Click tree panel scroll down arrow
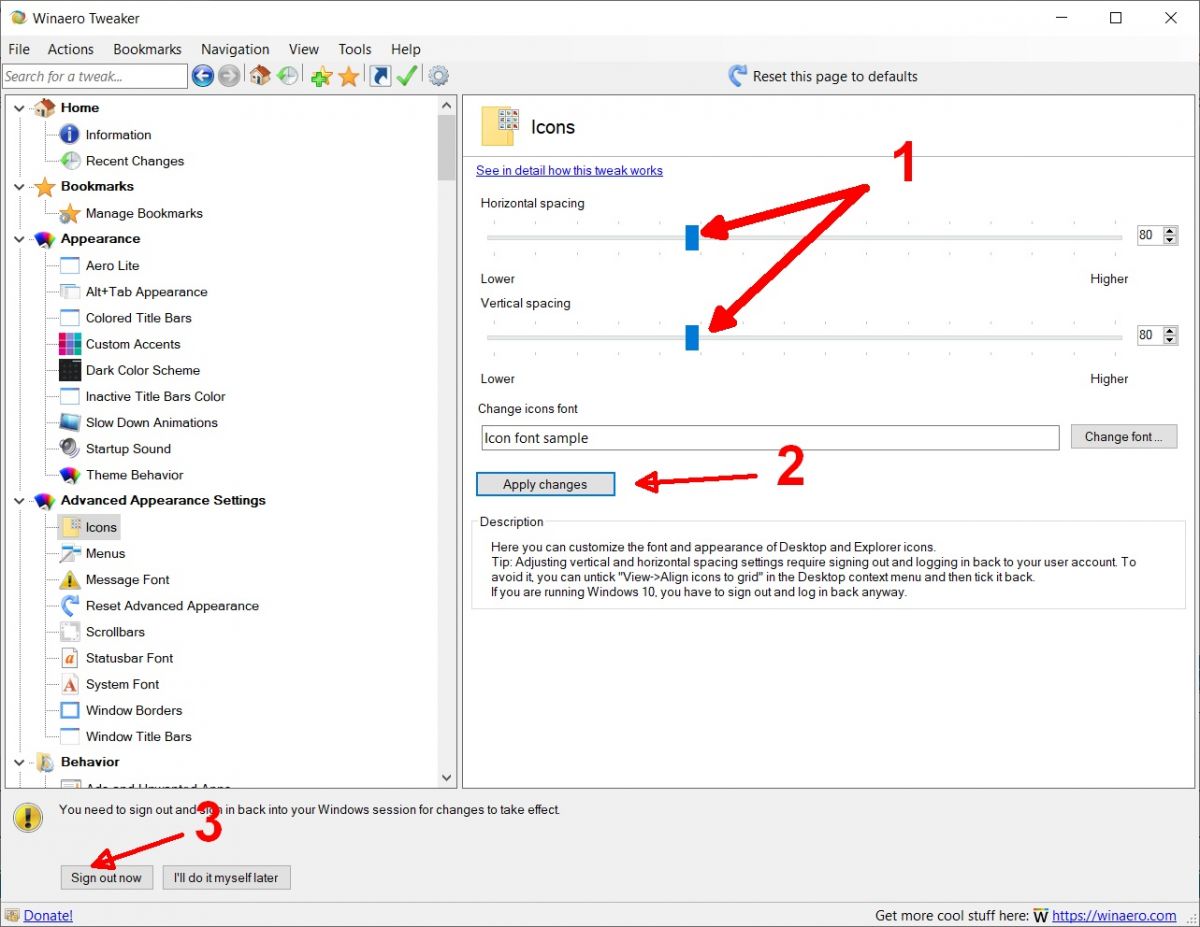The width and height of the screenshot is (1200, 927). coord(447,778)
